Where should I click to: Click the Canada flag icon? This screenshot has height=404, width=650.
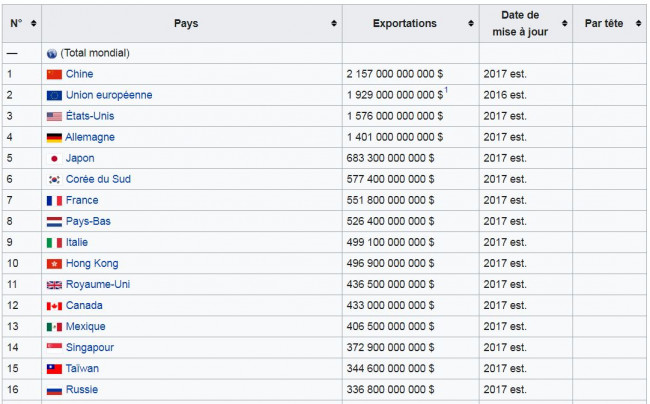coord(54,306)
